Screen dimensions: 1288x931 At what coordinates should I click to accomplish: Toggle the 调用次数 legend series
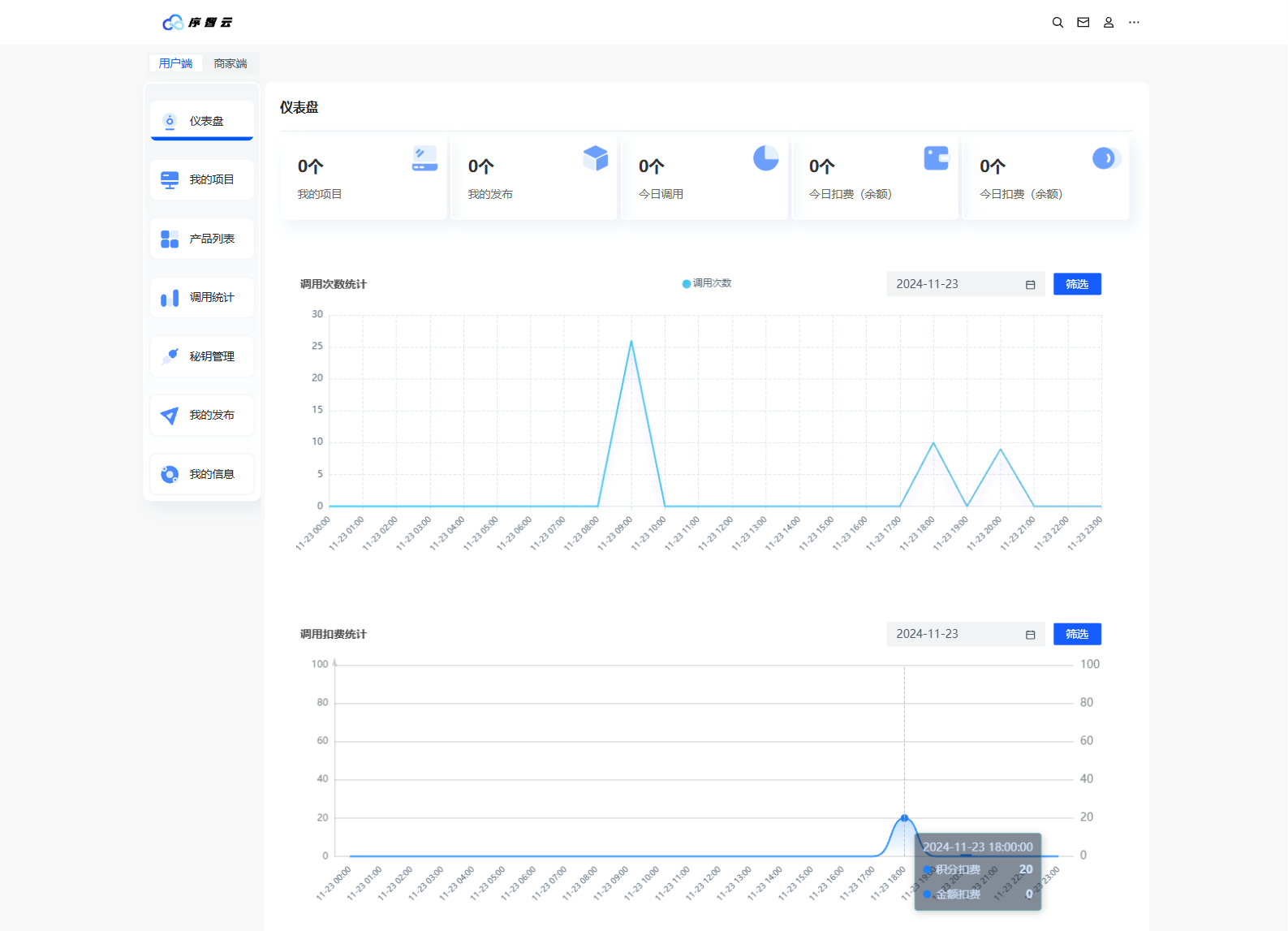[x=707, y=283]
